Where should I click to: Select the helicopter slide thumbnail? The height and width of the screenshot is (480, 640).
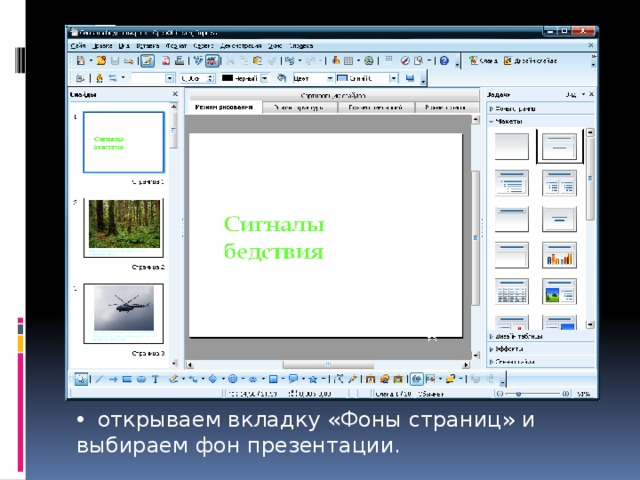point(124,313)
